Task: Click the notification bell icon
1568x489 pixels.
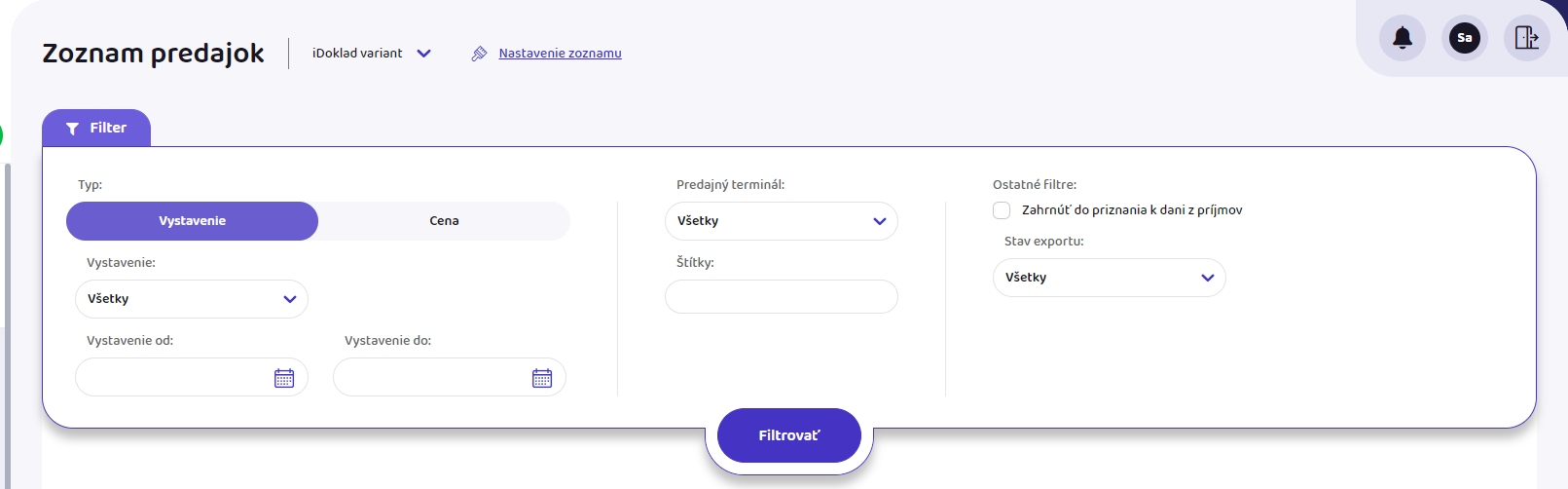Action: point(1403,38)
